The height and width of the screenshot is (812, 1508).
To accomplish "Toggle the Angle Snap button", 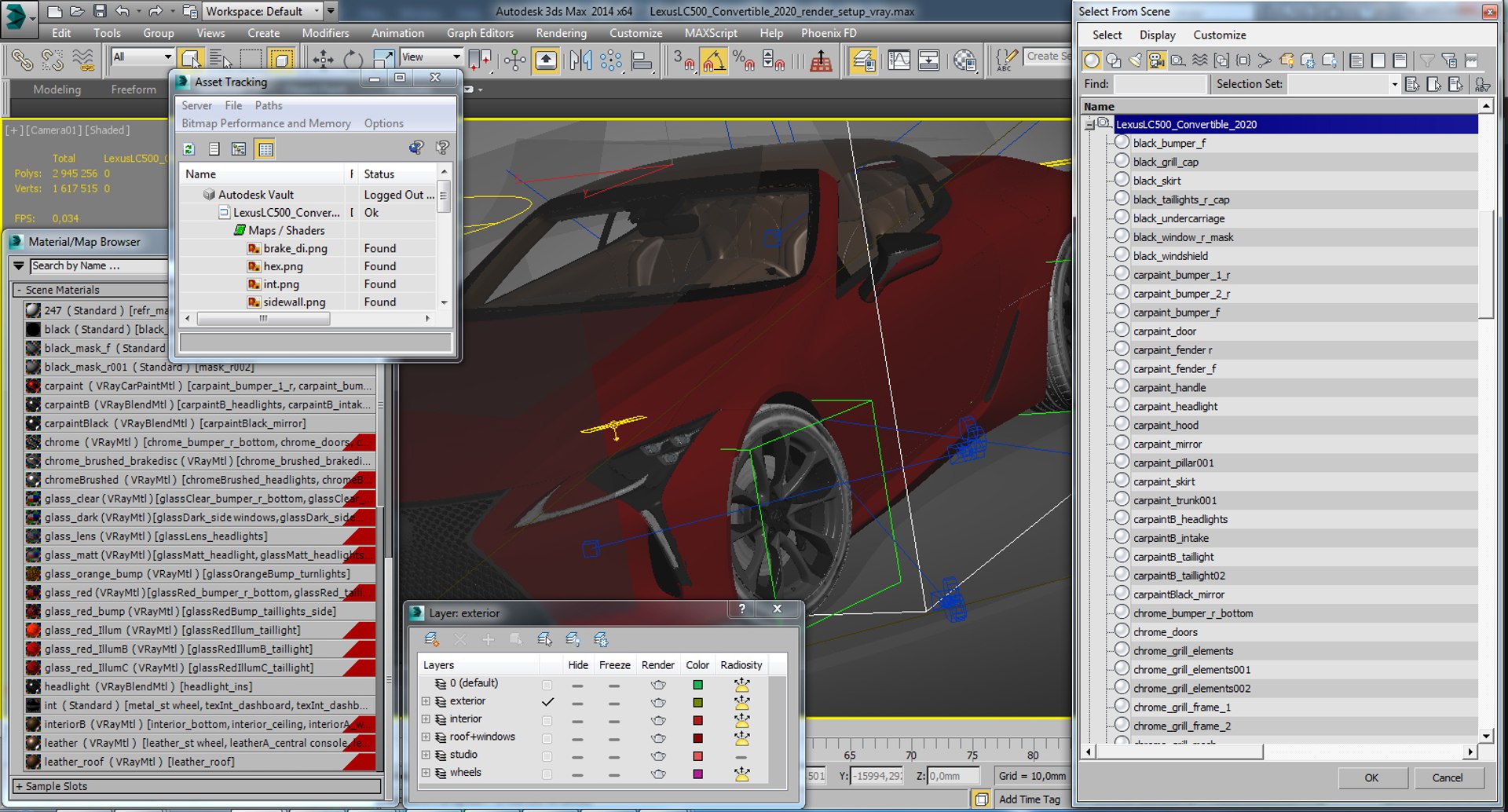I will point(713,60).
